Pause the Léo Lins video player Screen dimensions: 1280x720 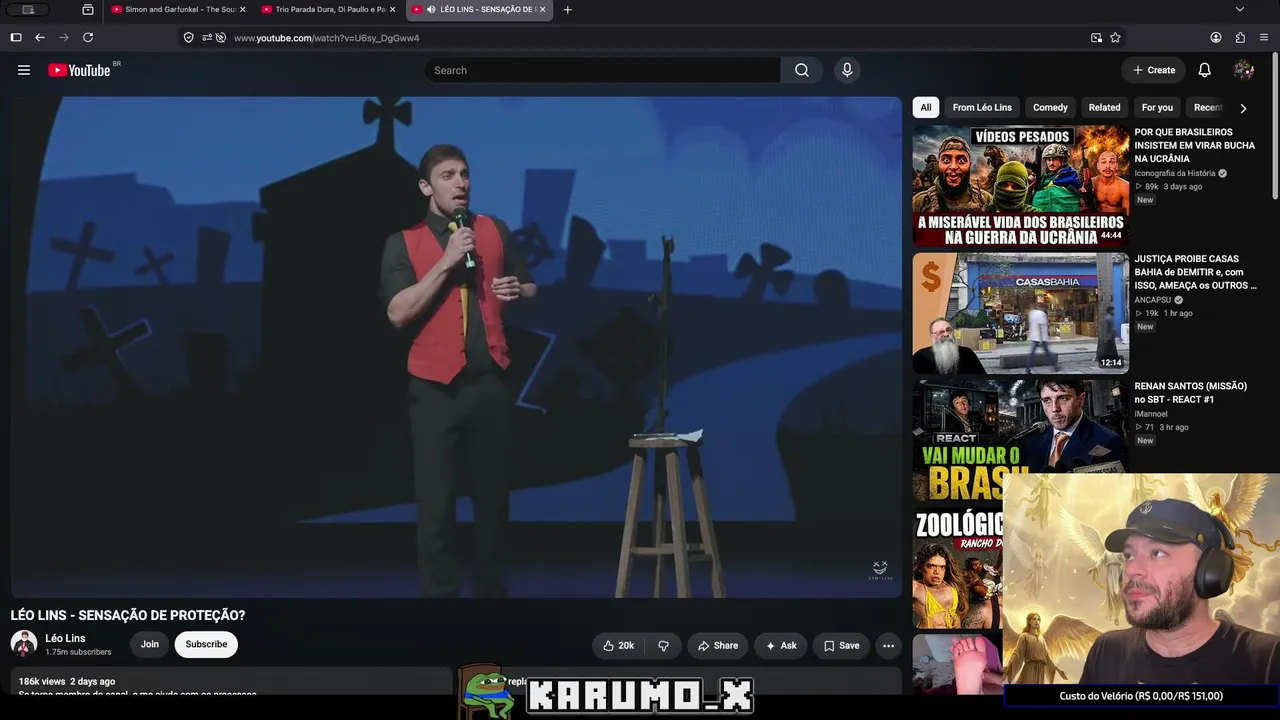pyautogui.click(x=456, y=347)
